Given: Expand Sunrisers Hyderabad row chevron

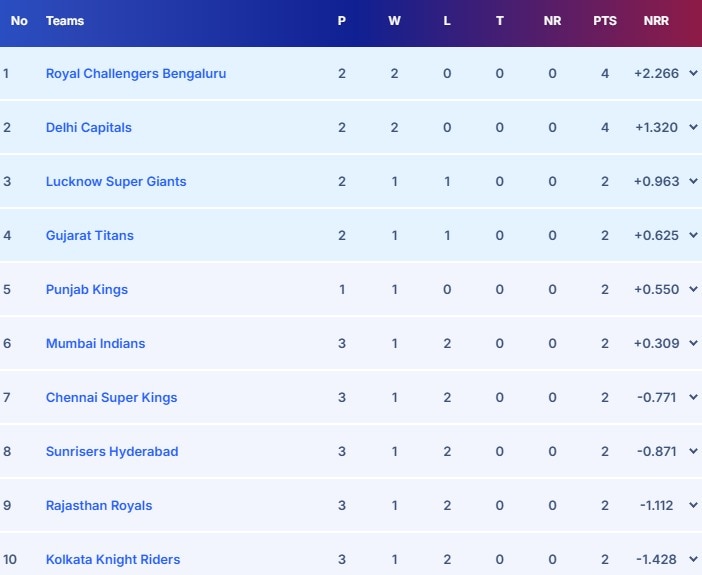Looking at the screenshot, I should click(x=693, y=451).
